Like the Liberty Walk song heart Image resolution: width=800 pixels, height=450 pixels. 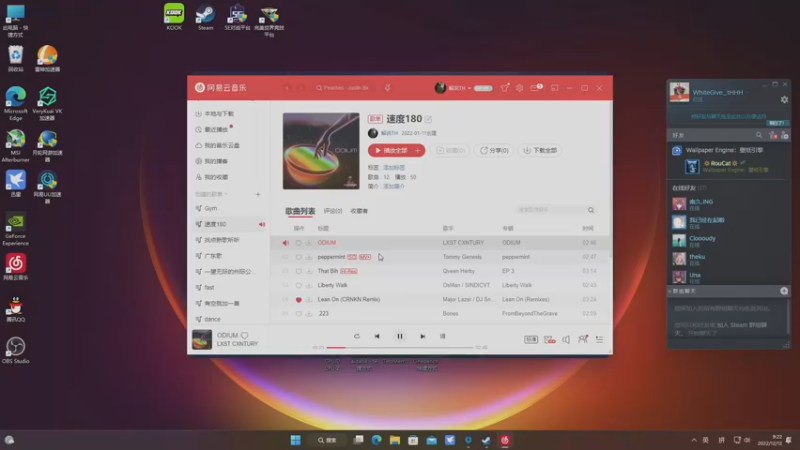[298, 285]
